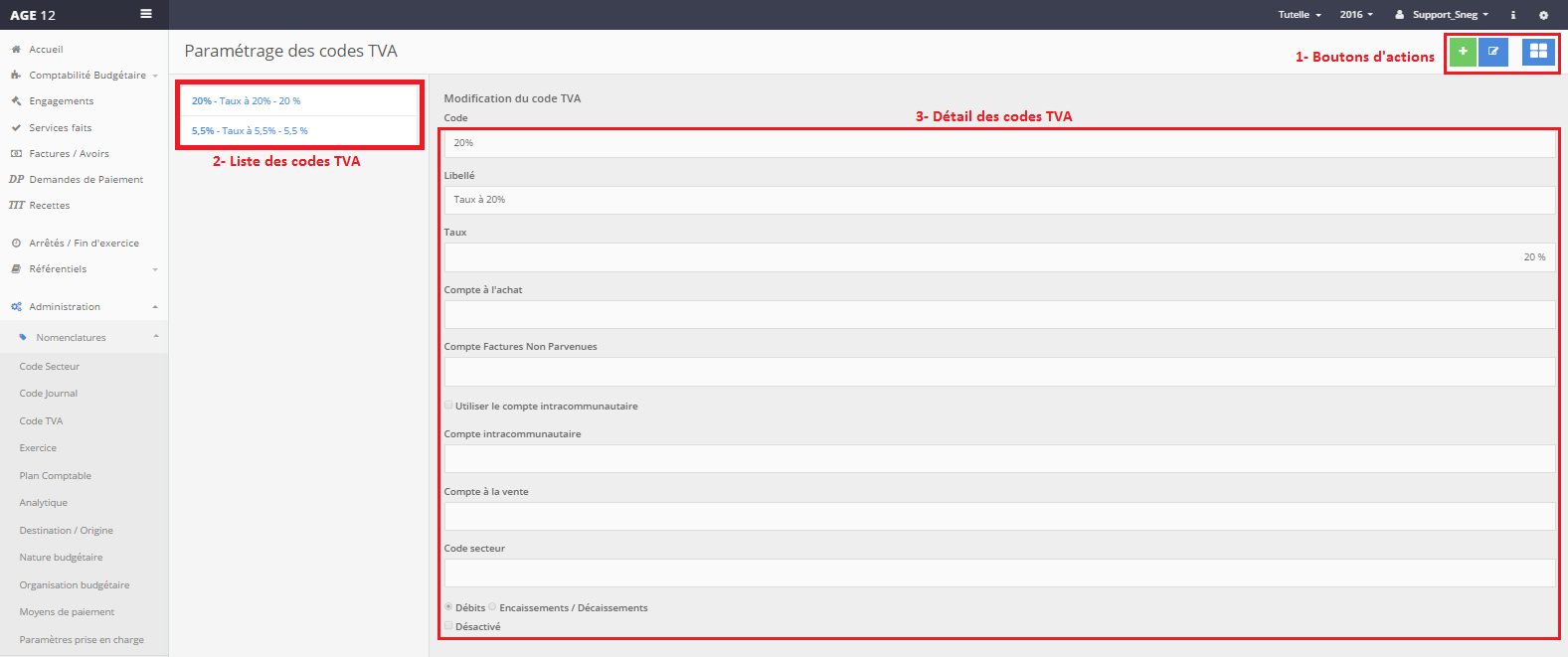Select Encaissements / Décaissements radio option
The height and width of the screenshot is (657, 1568).
pyautogui.click(x=492, y=606)
